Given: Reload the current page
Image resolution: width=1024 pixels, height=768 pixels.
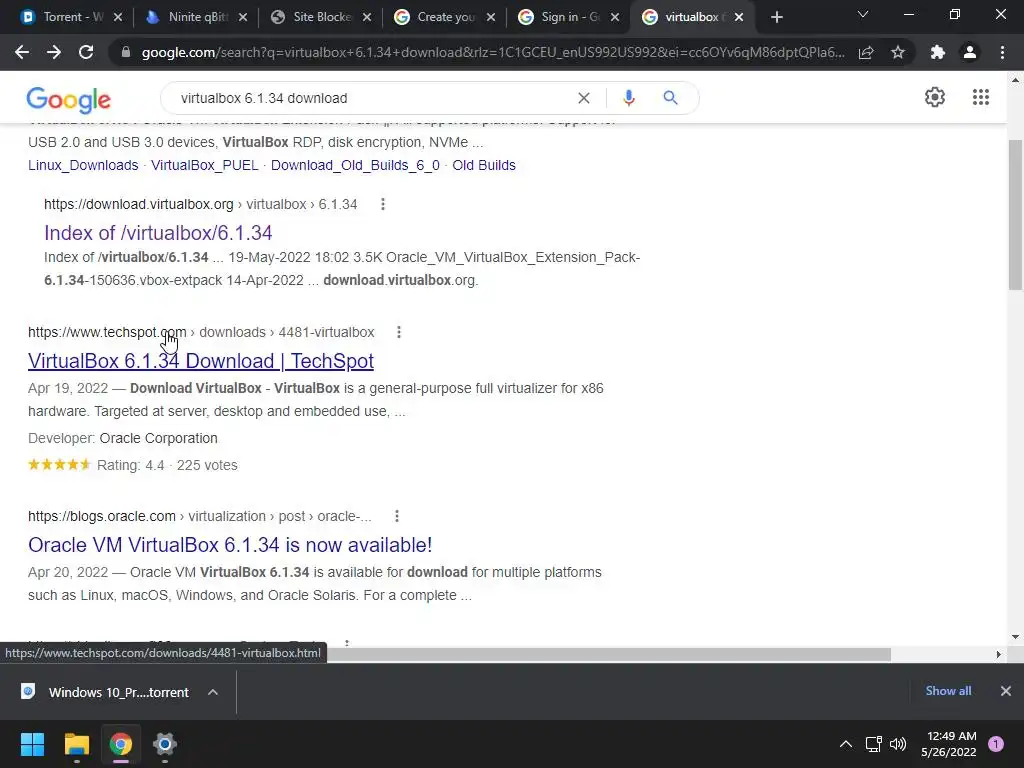Looking at the screenshot, I should click(86, 52).
